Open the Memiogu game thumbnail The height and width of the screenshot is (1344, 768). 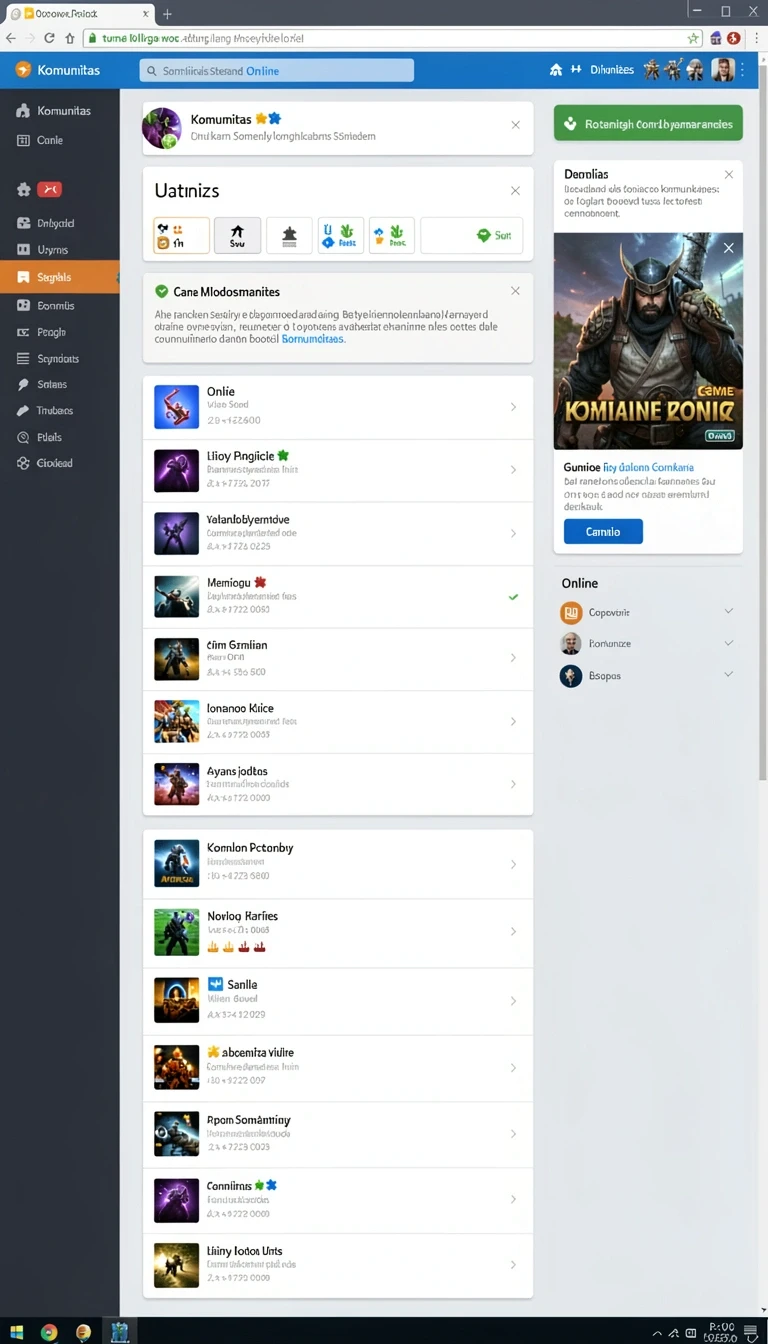(176, 596)
